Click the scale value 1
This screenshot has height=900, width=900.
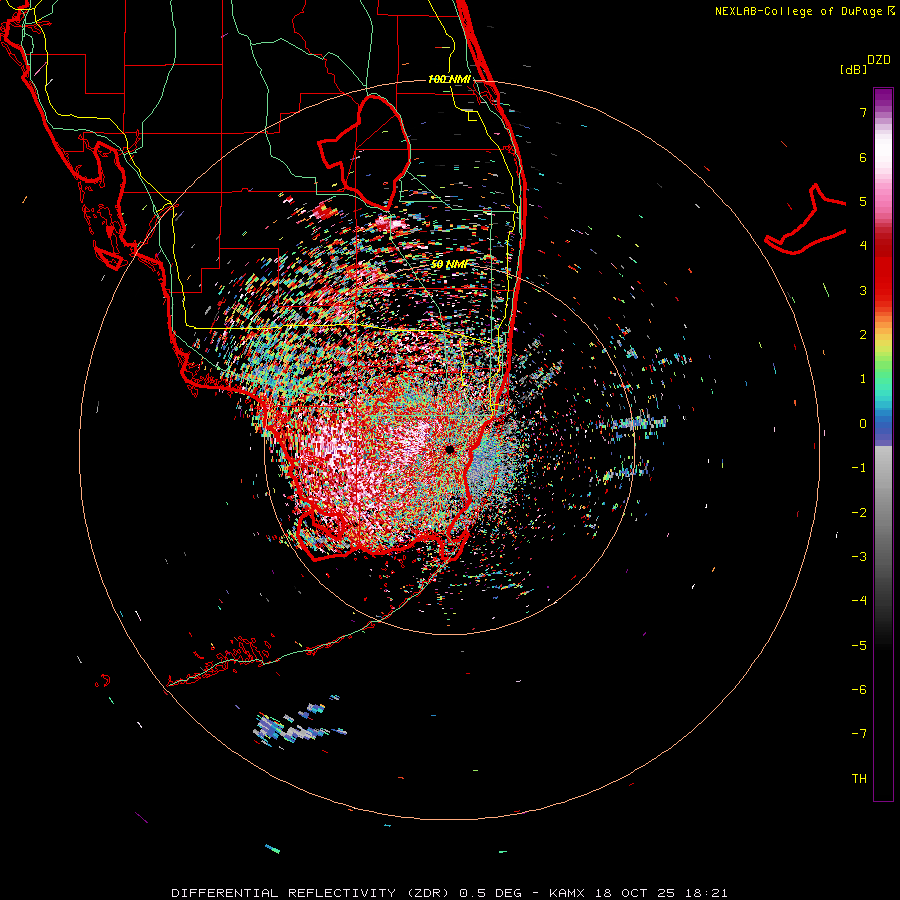(x=863, y=379)
